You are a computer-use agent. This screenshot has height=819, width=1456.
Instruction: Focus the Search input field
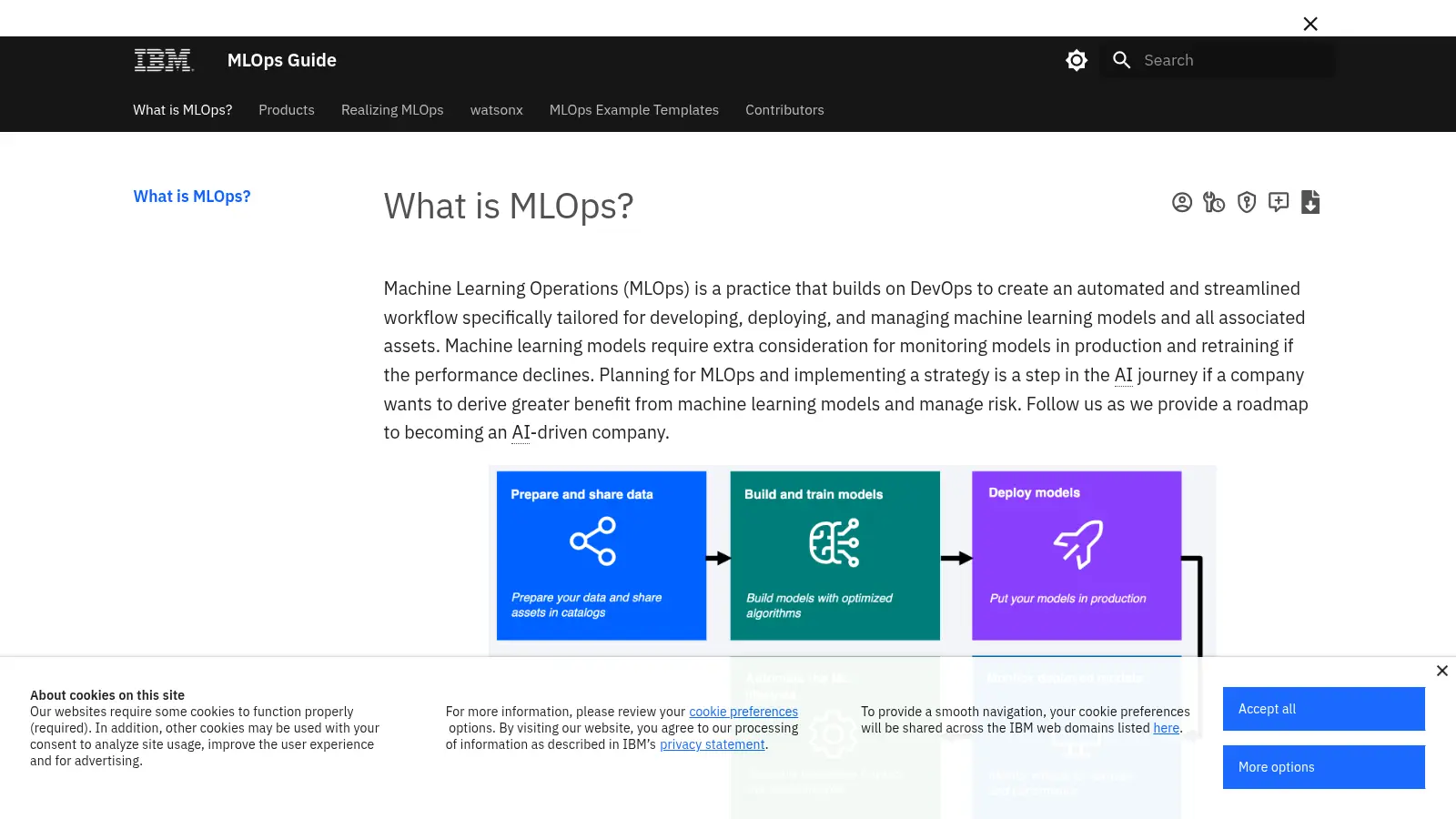1218,60
